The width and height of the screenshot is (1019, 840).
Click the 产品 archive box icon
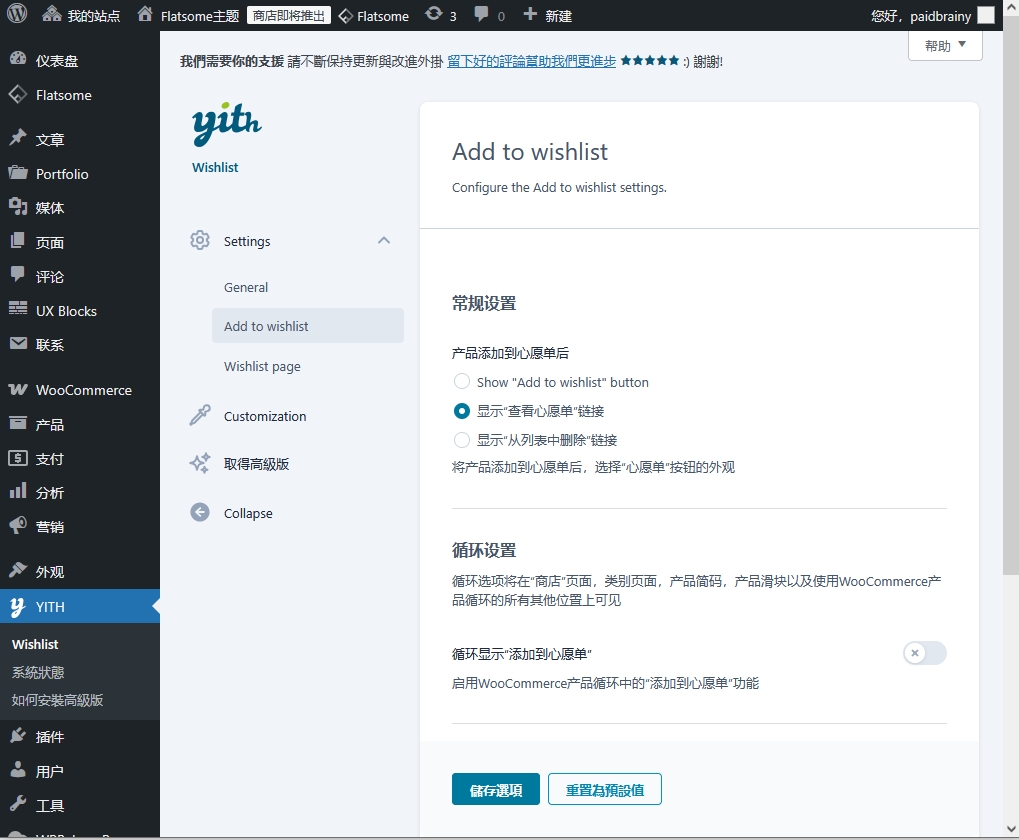(x=18, y=424)
